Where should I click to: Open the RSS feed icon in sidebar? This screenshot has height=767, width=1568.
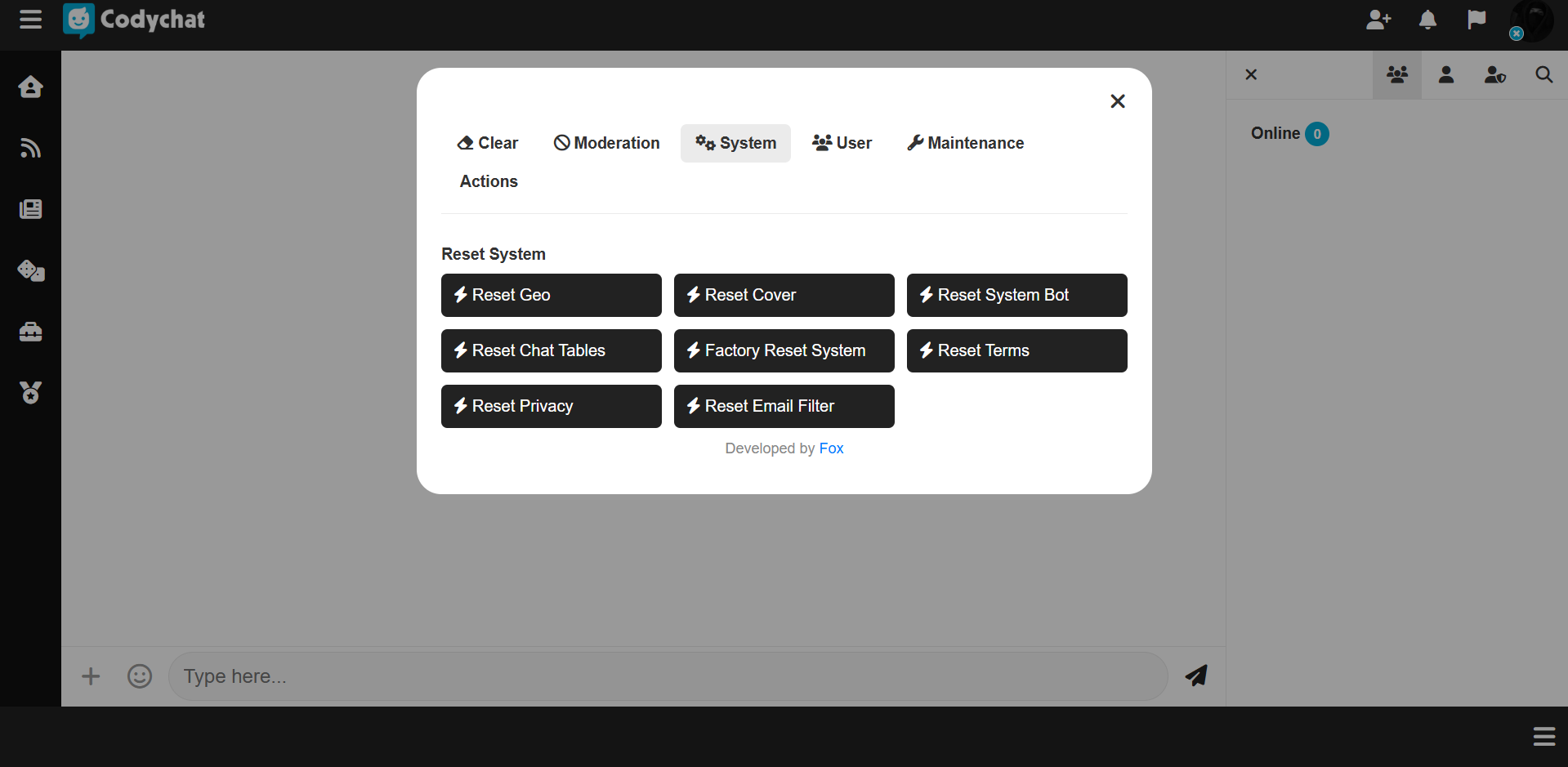[x=30, y=148]
